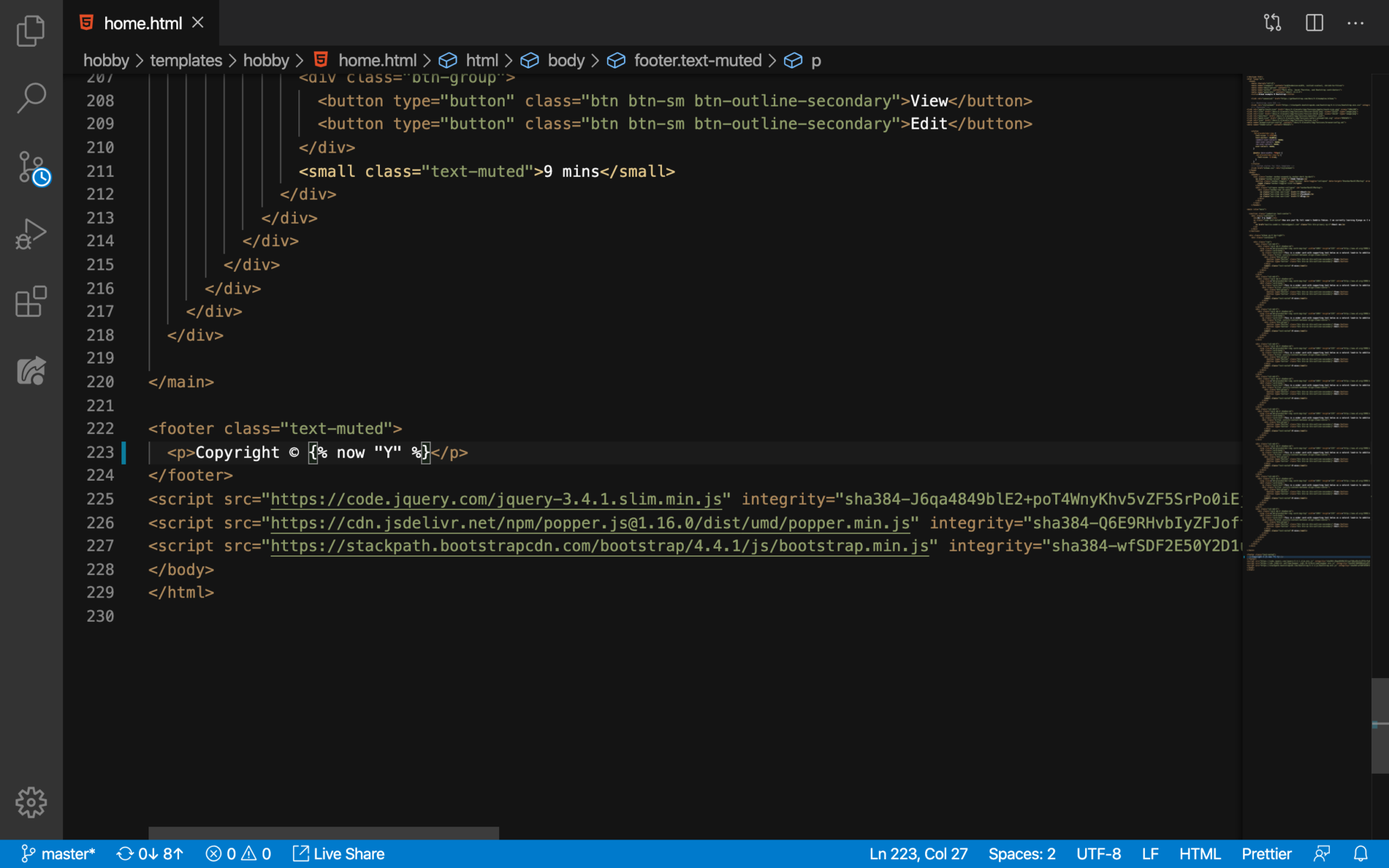Open the Manage settings gear
Image resolution: width=1389 pixels, height=868 pixels.
[31, 802]
